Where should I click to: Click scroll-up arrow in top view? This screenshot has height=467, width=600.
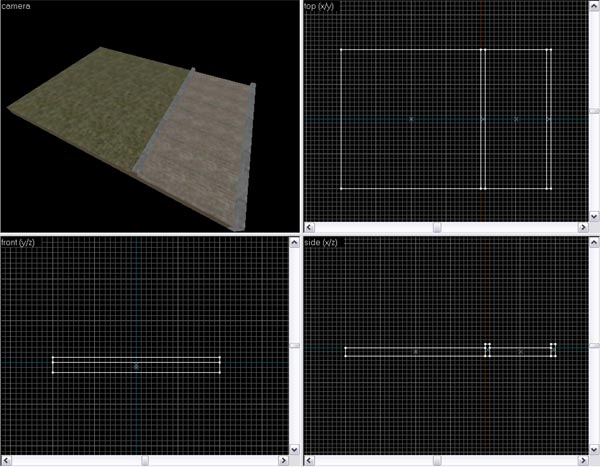[594, 6]
